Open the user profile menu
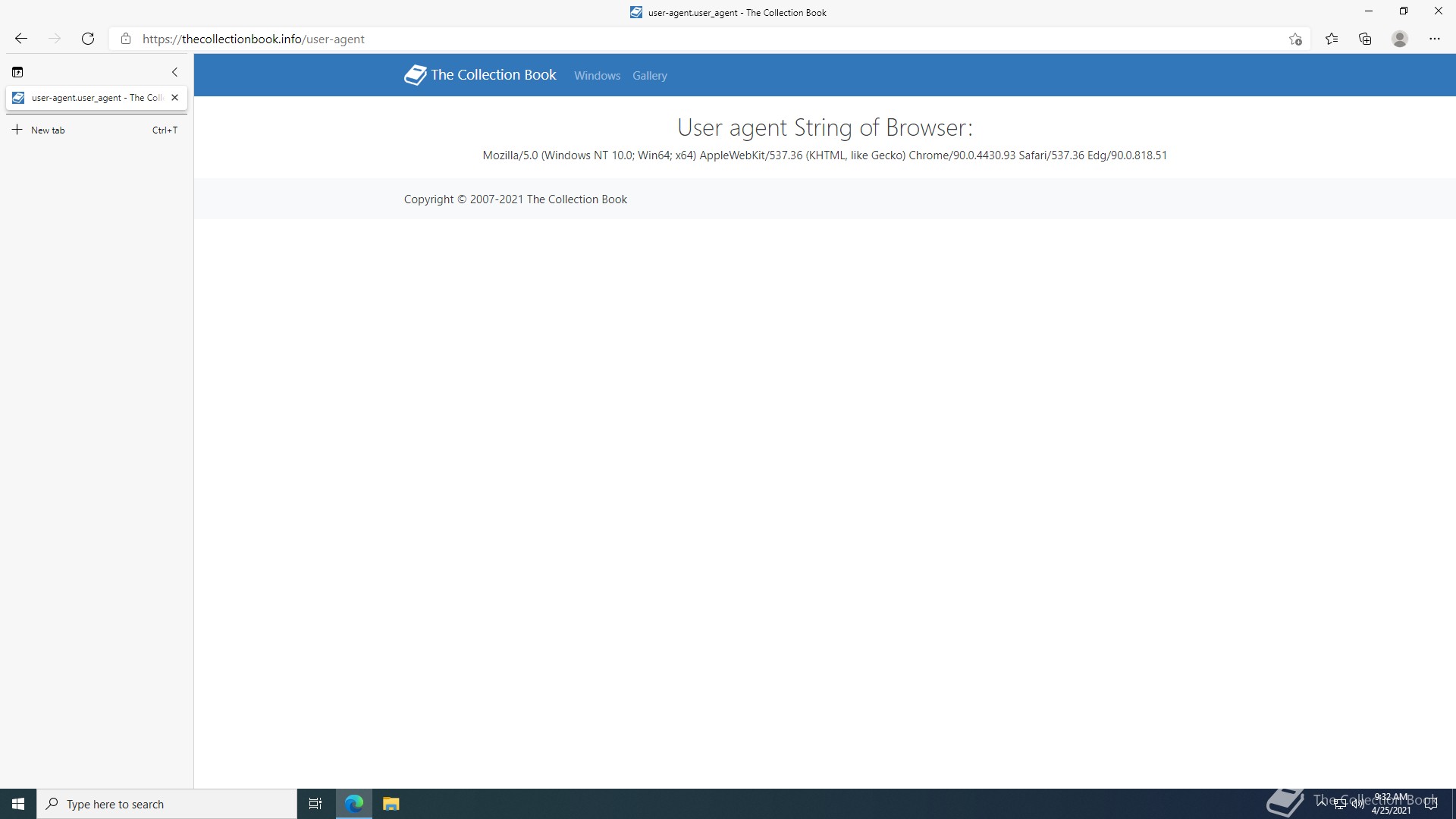 tap(1400, 39)
